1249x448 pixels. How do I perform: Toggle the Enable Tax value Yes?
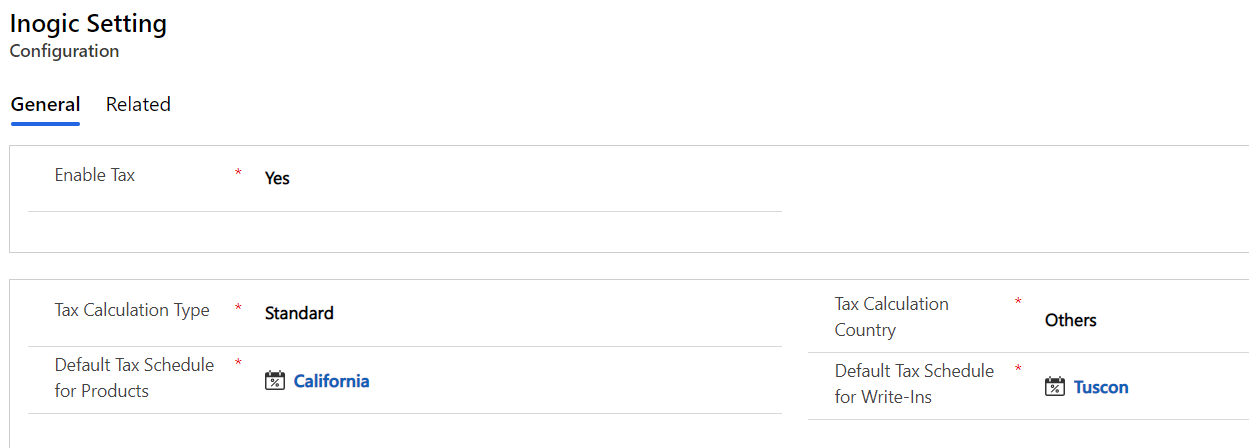click(277, 178)
